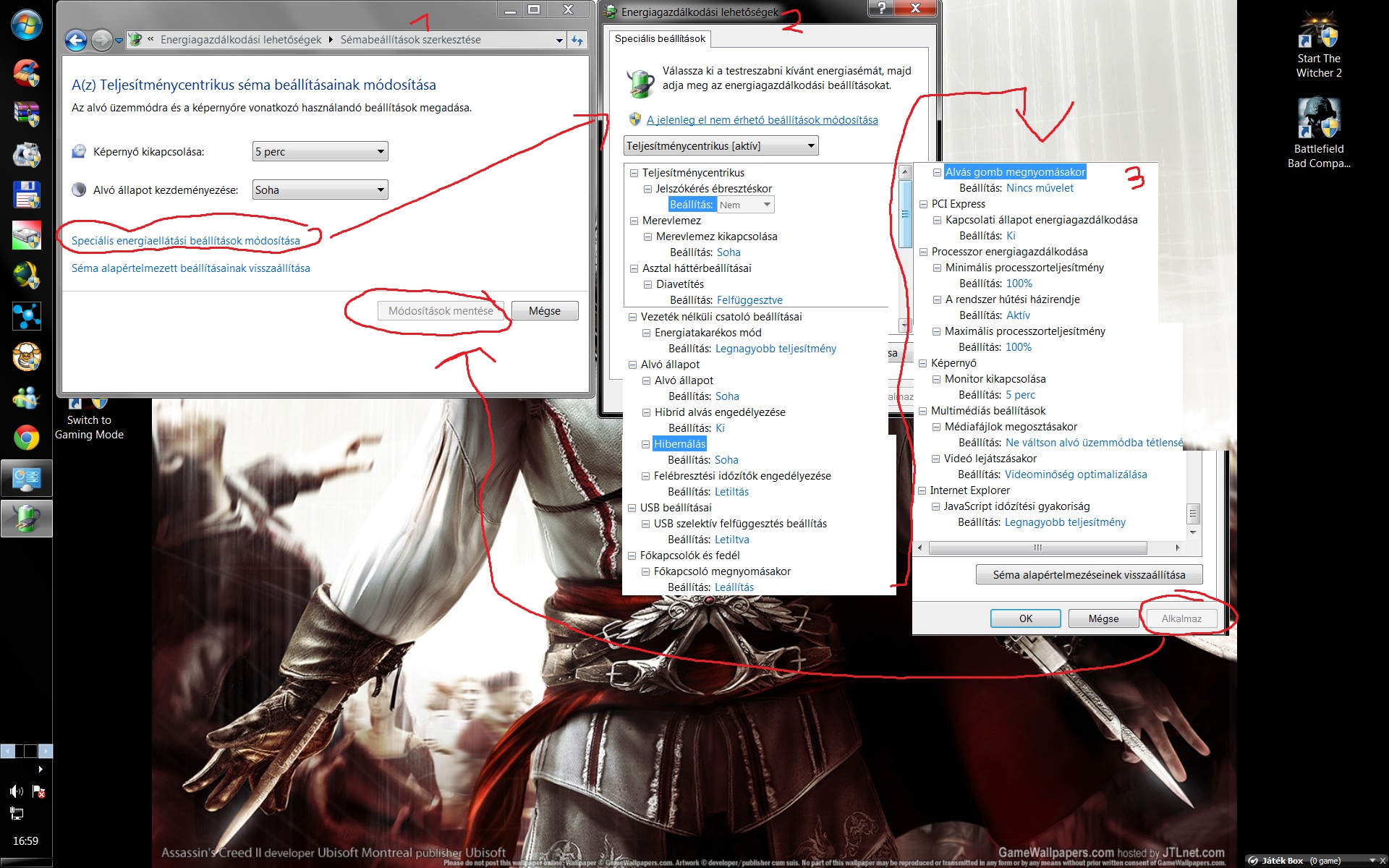Viewport: 1389px width, 868px height.
Task: Click Mégse in the scheme edit window
Action: [x=545, y=311]
